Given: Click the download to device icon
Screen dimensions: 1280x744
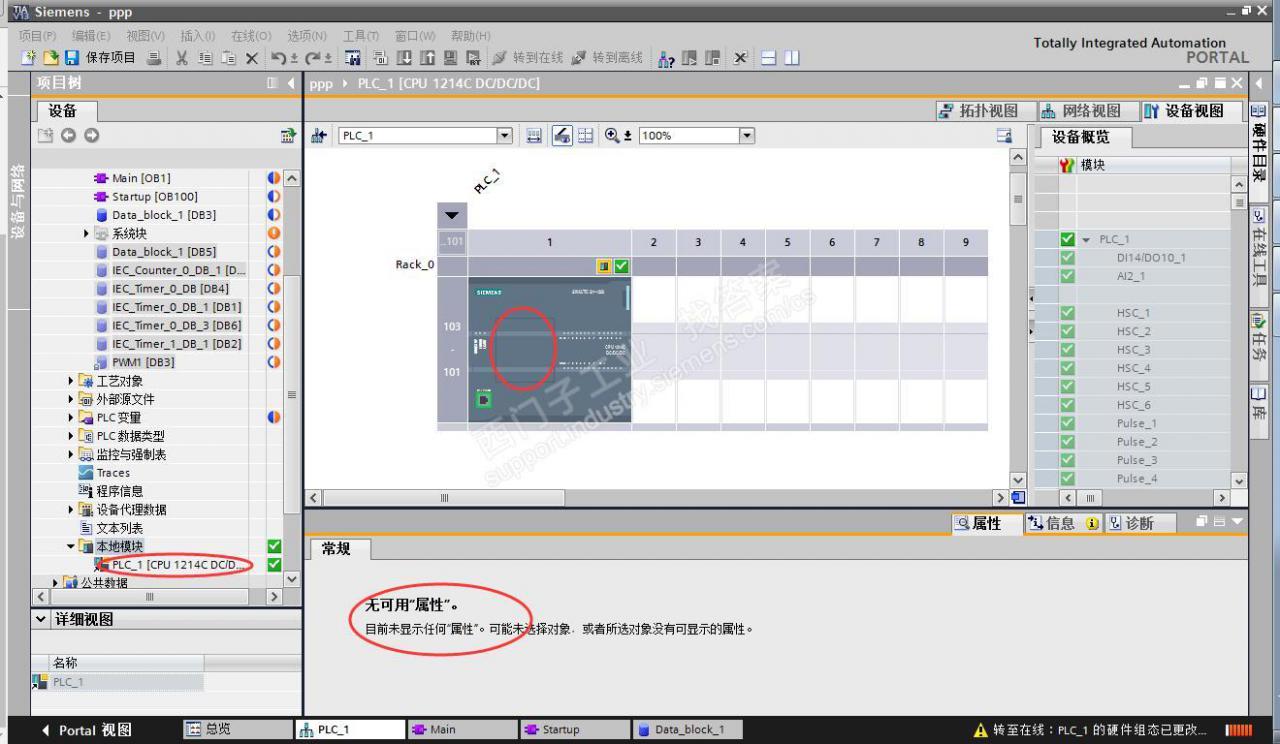Looking at the screenshot, I should pyautogui.click(x=404, y=58).
